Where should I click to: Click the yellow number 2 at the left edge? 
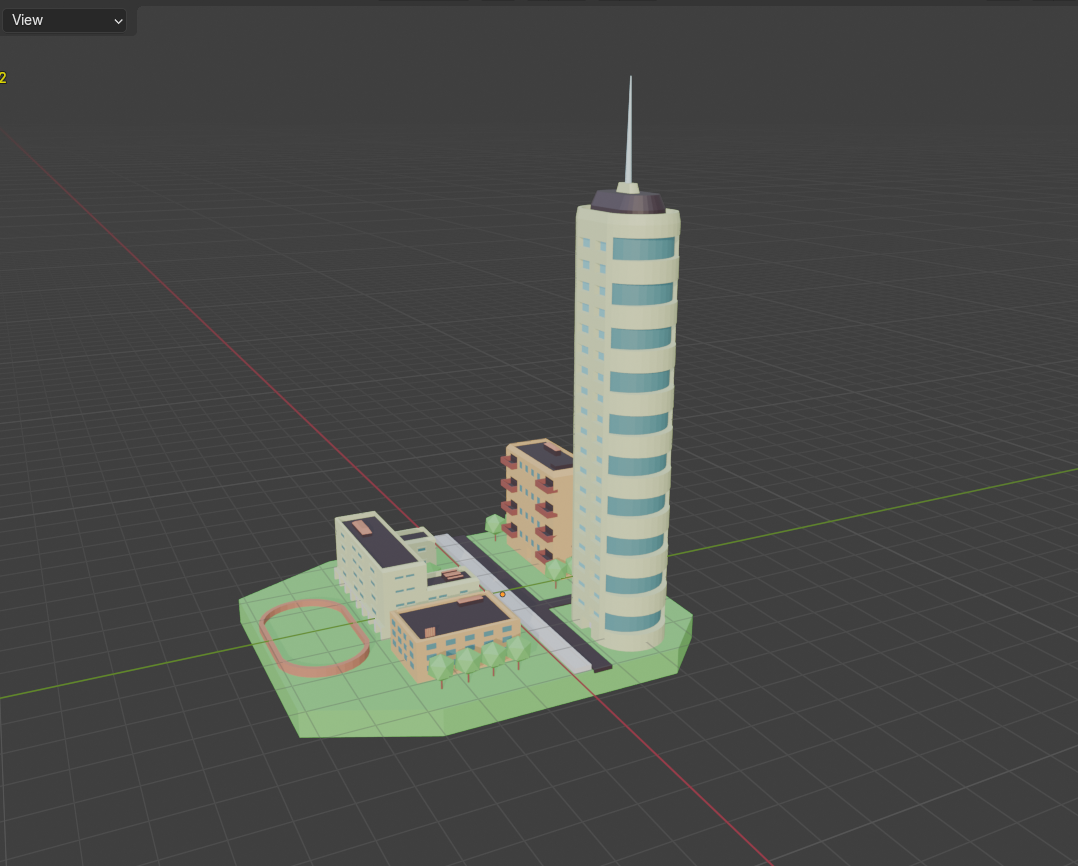pyautogui.click(x=3, y=78)
